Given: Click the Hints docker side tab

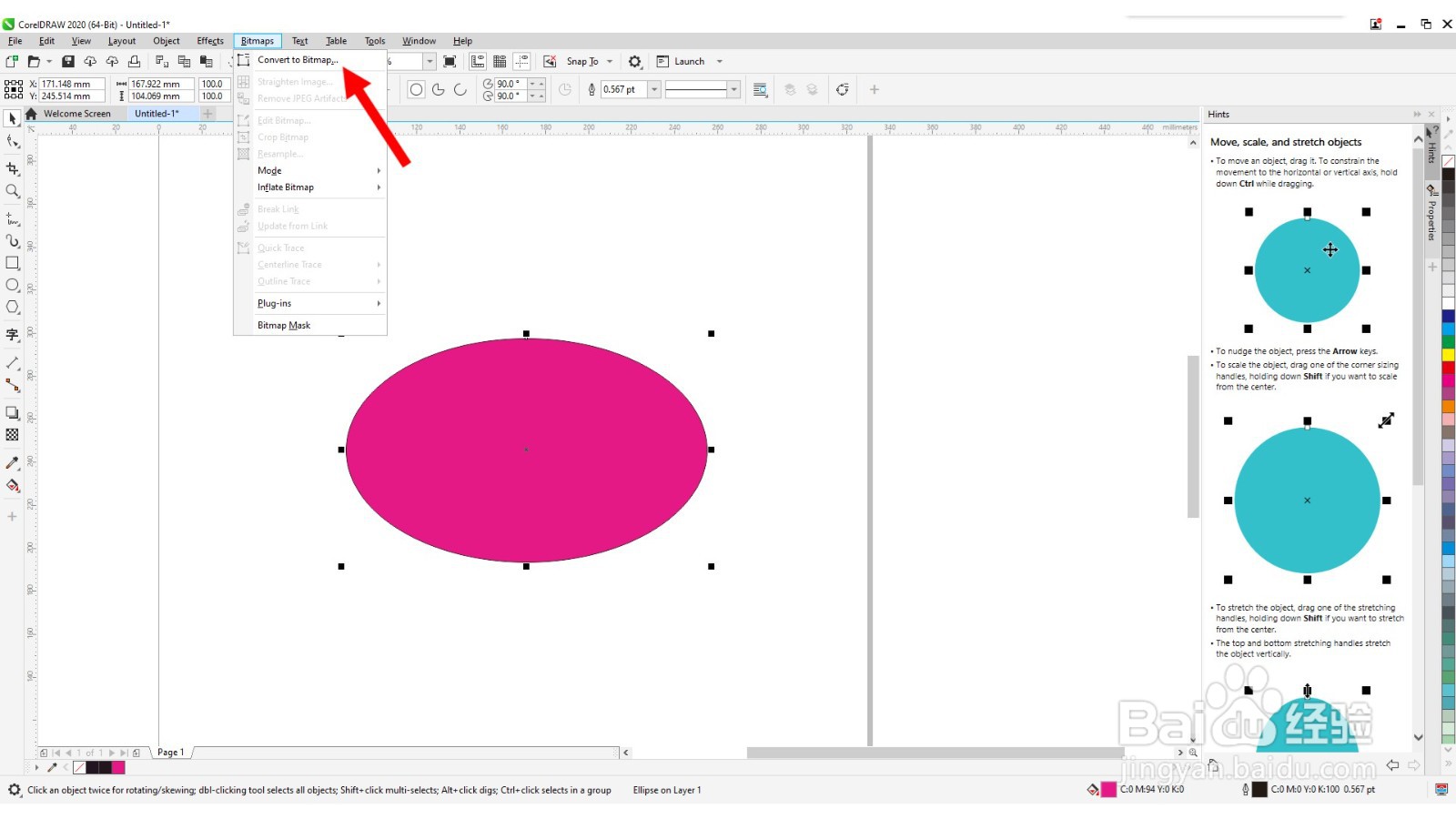Looking at the screenshot, I should [1431, 153].
